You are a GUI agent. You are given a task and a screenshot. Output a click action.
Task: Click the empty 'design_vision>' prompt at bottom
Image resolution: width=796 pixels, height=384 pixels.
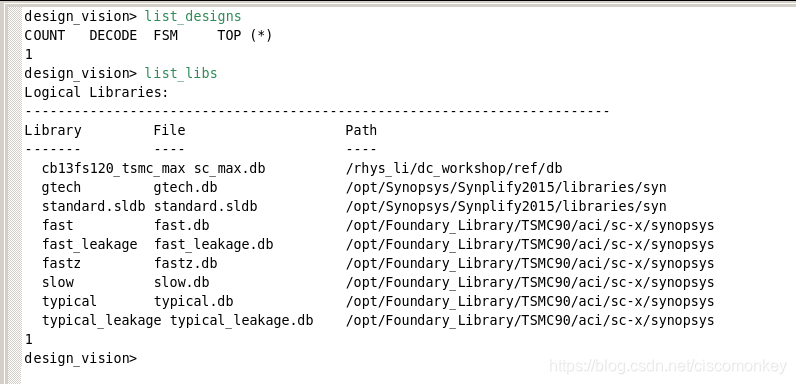click(x=81, y=359)
